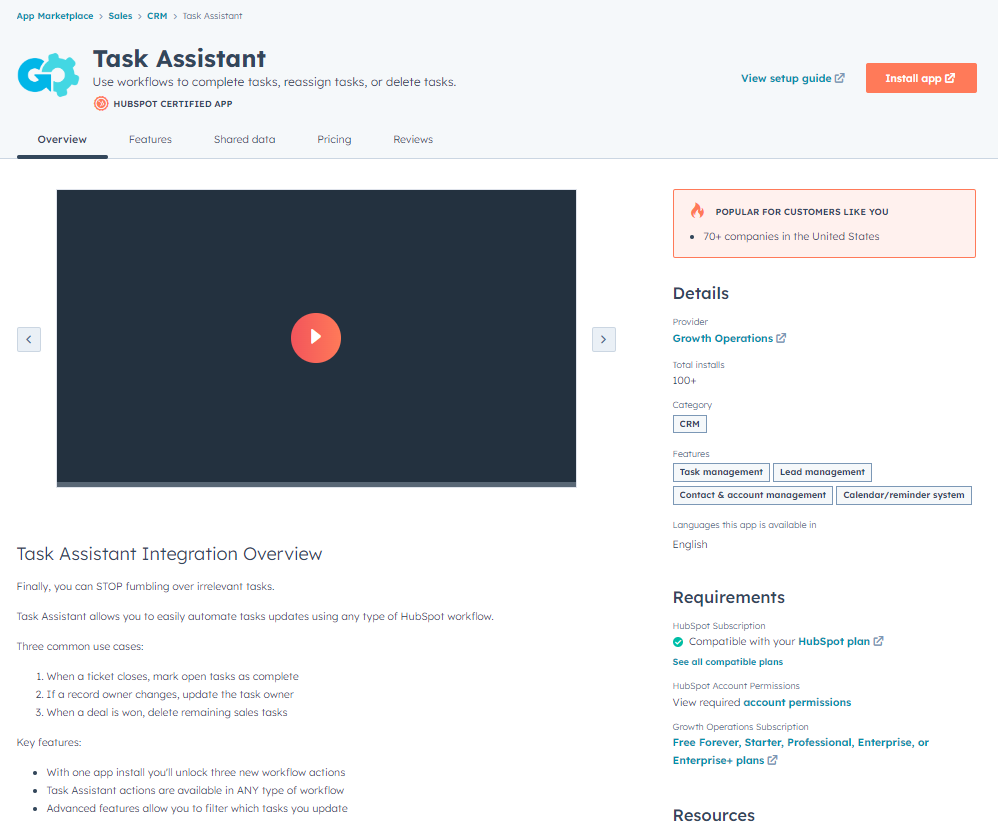The image size is (998, 824).
Task: Select the Shared data tab
Action: [x=244, y=139]
